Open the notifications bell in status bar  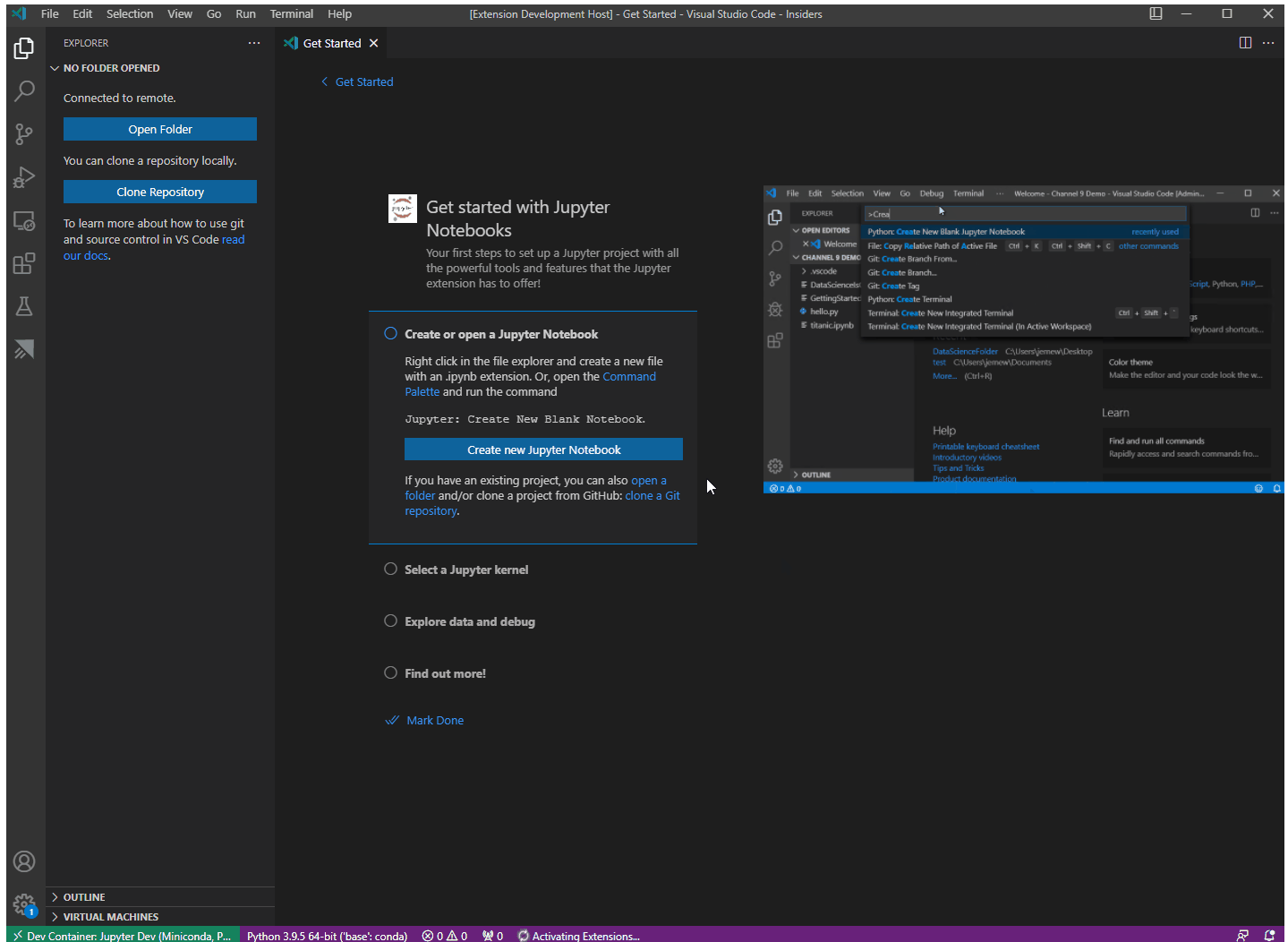point(1269,936)
